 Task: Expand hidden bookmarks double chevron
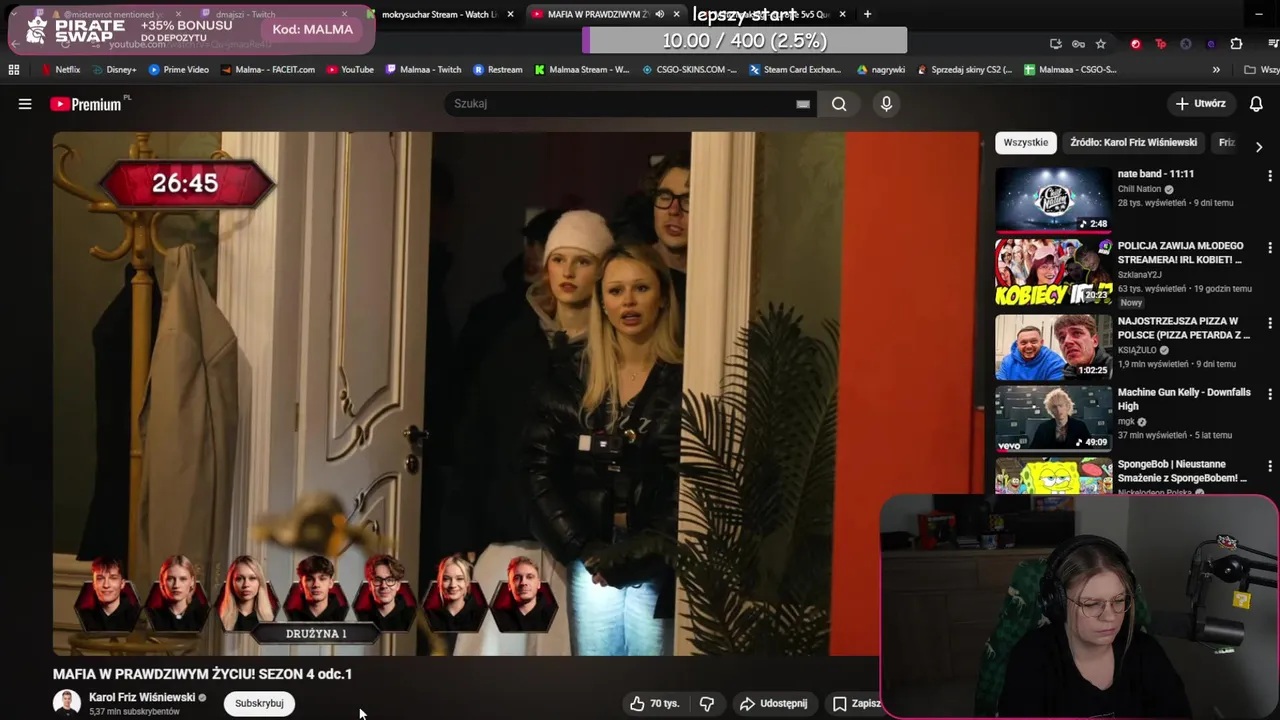pyautogui.click(x=1216, y=70)
